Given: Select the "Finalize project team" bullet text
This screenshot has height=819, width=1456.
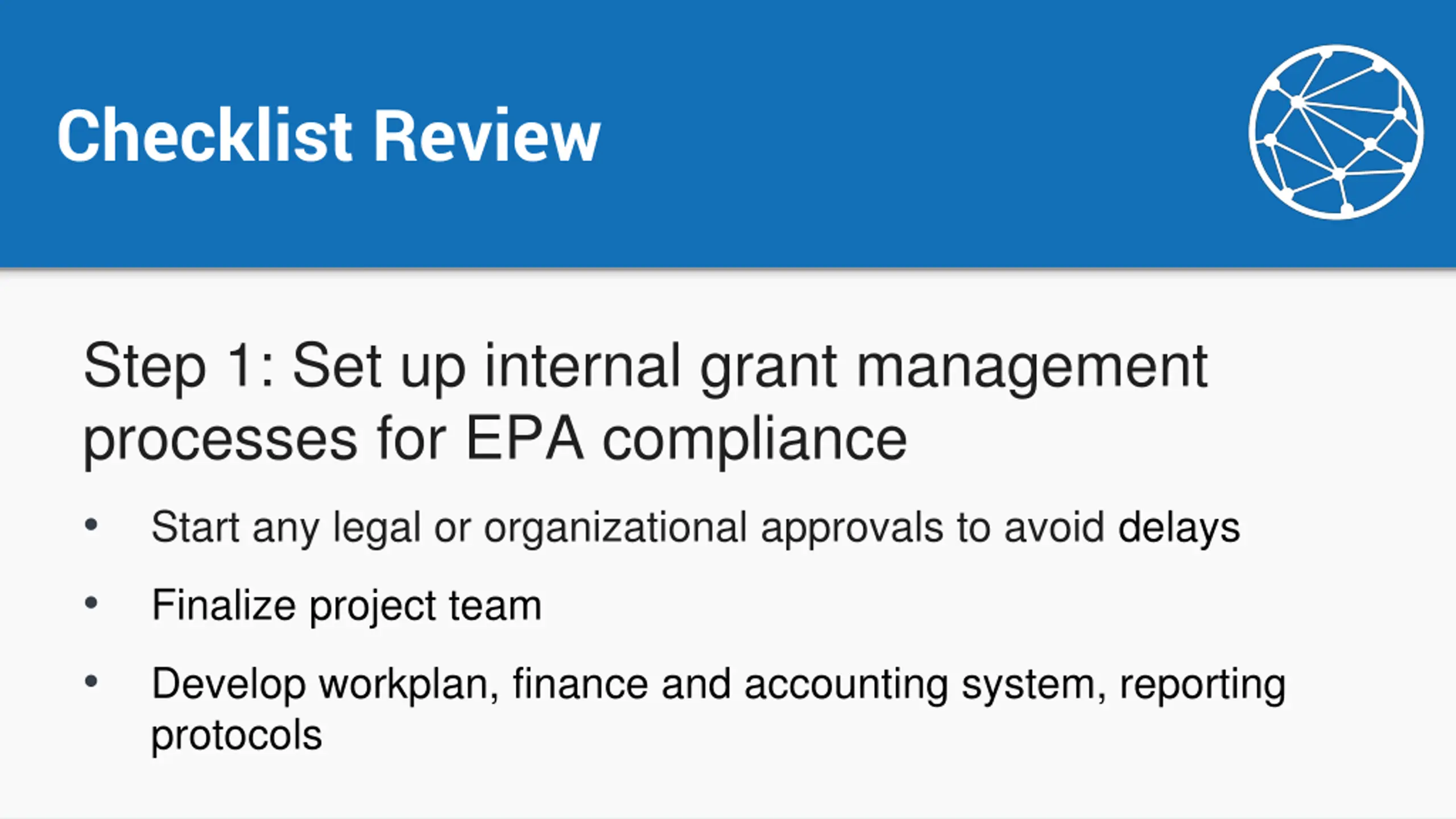Looking at the screenshot, I should click(x=346, y=606).
